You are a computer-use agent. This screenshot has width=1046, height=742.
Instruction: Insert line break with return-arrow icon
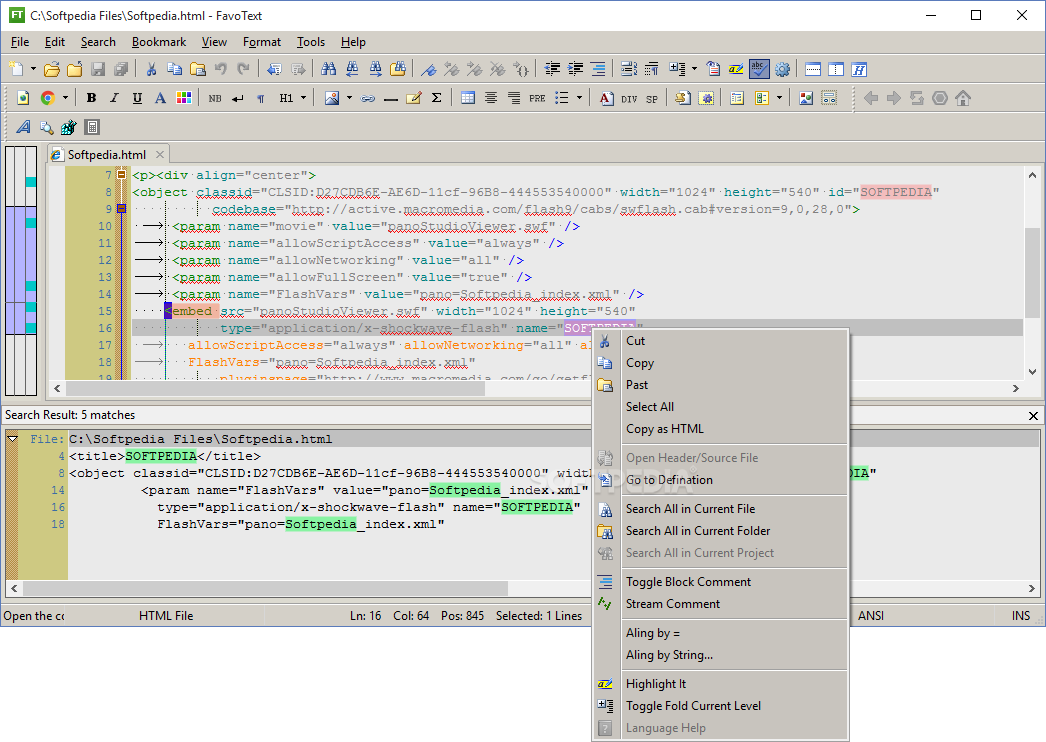click(x=237, y=98)
